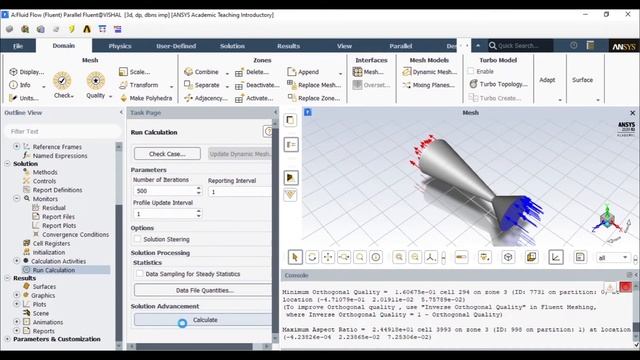The height and width of the screenshot is (360, 640).
Task: Click the red stop icon in console
Action: [625, 287]
